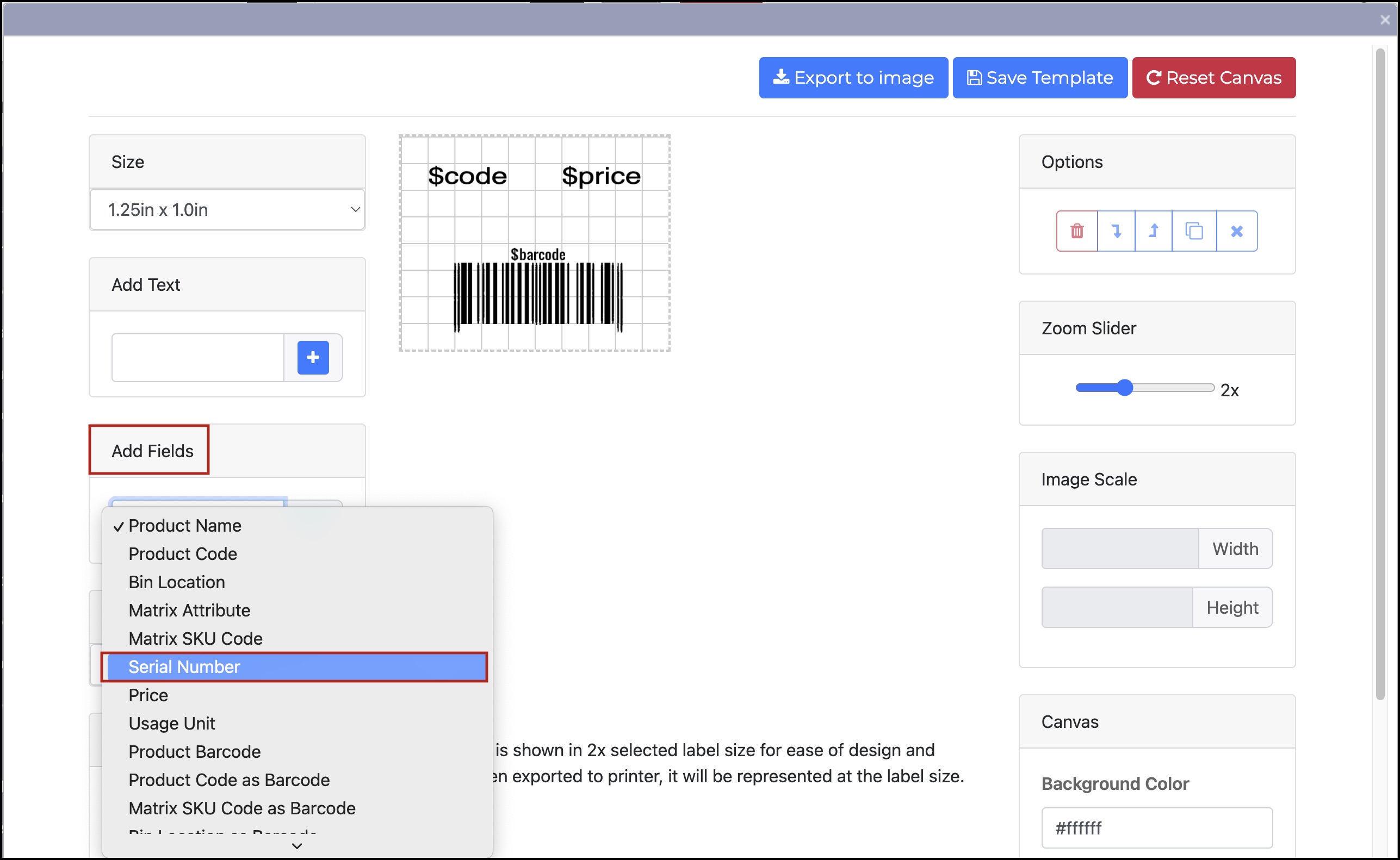The image size is (1400, 860).
Task: Click Save Template button
Action: click(1039, 78)
